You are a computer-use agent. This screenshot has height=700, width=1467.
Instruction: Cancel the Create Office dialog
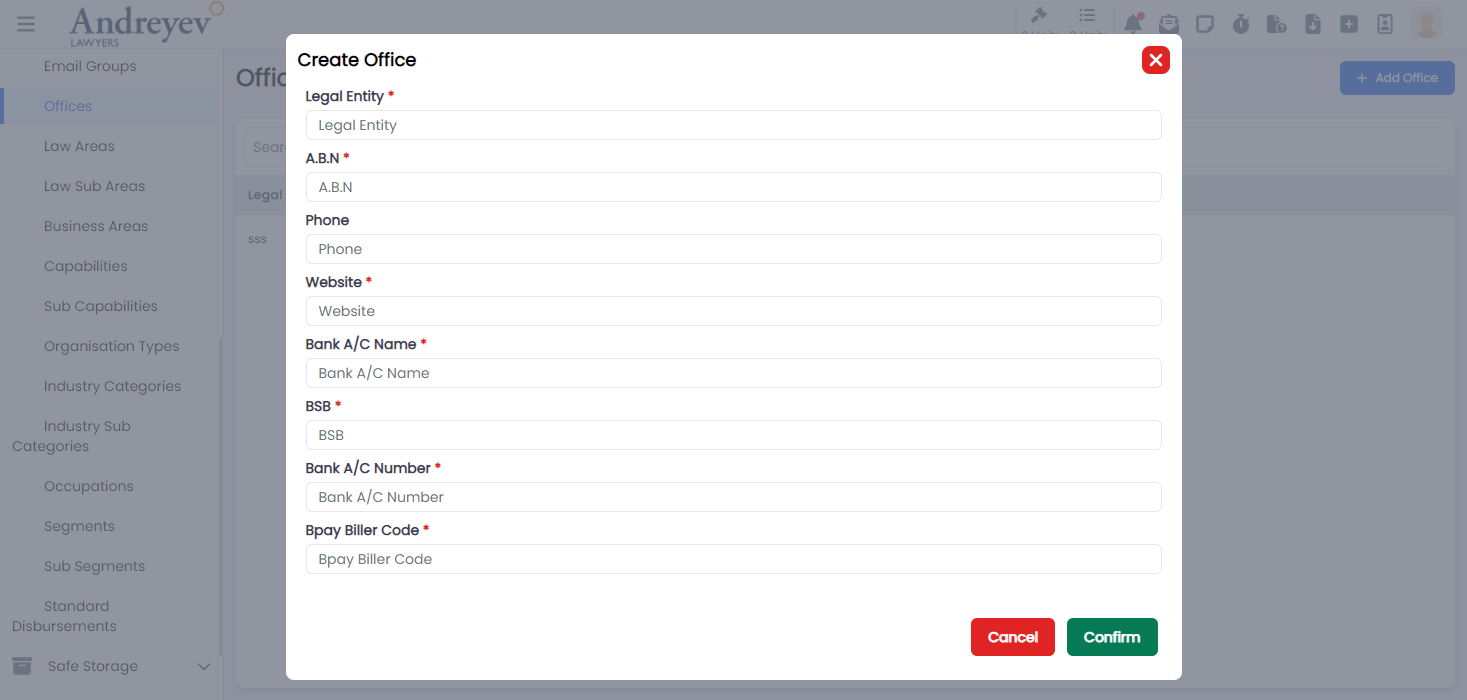(1012, 636)
